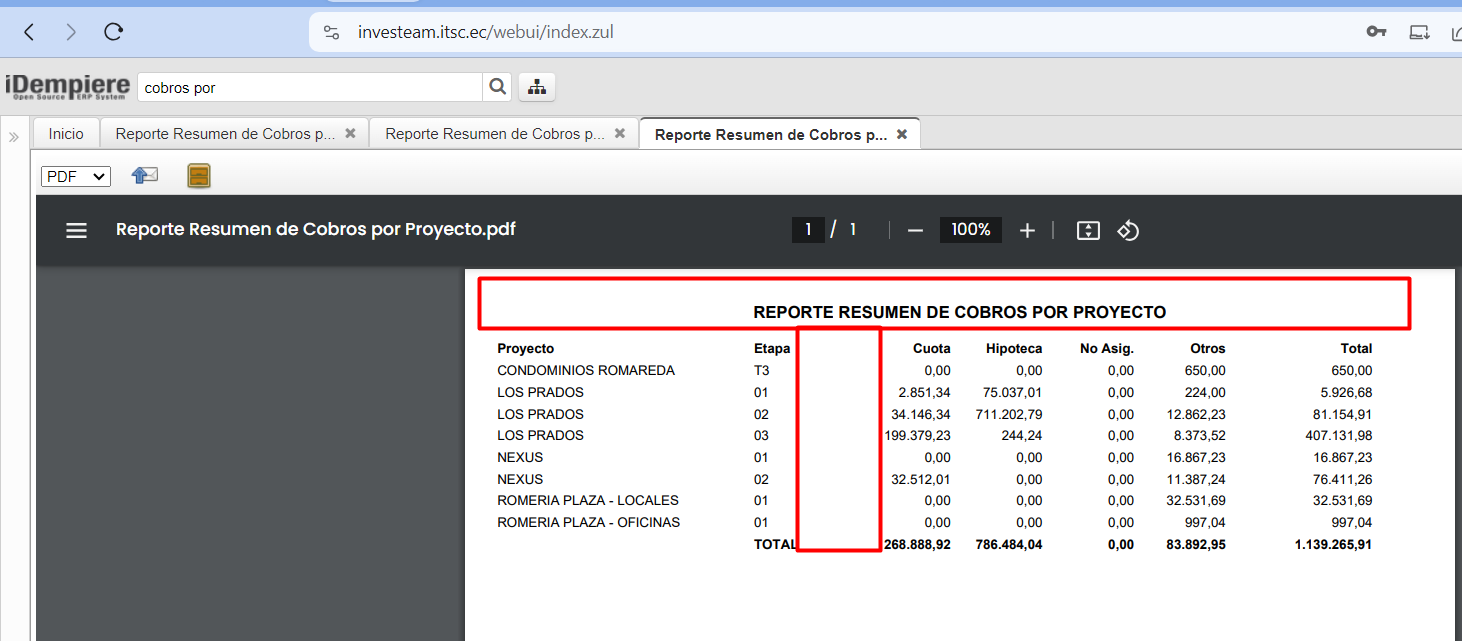Image resolution: width=1462 pixels, height=641 pixels.
Task: Go back in browser history
Action: point(29,32)
